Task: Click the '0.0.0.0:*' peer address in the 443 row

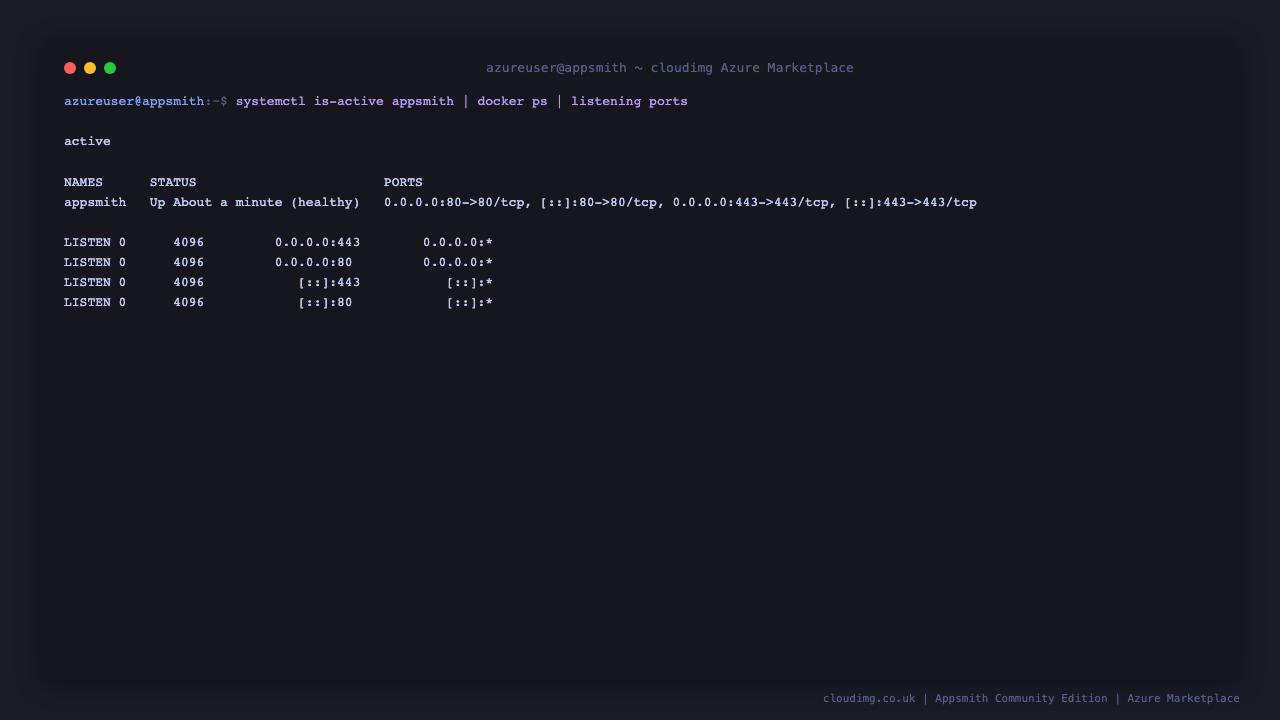Action: tap(458, 243)
